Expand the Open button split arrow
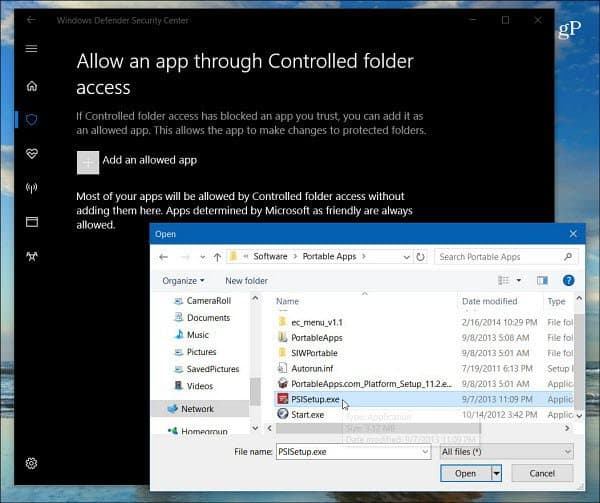 pos(496,474)
